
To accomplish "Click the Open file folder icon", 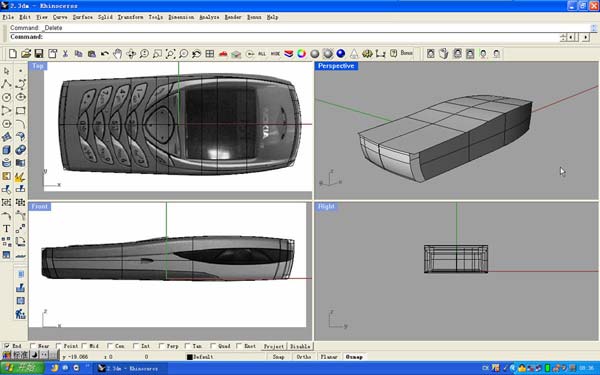I will click(x=26, y=54).
